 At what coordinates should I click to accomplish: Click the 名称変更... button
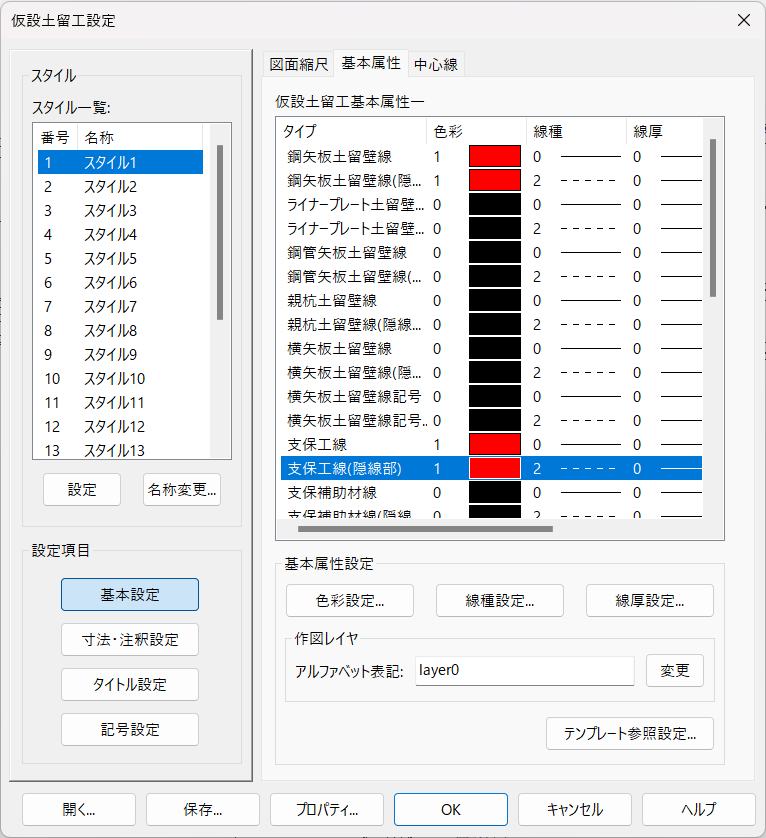coord(182,490)
